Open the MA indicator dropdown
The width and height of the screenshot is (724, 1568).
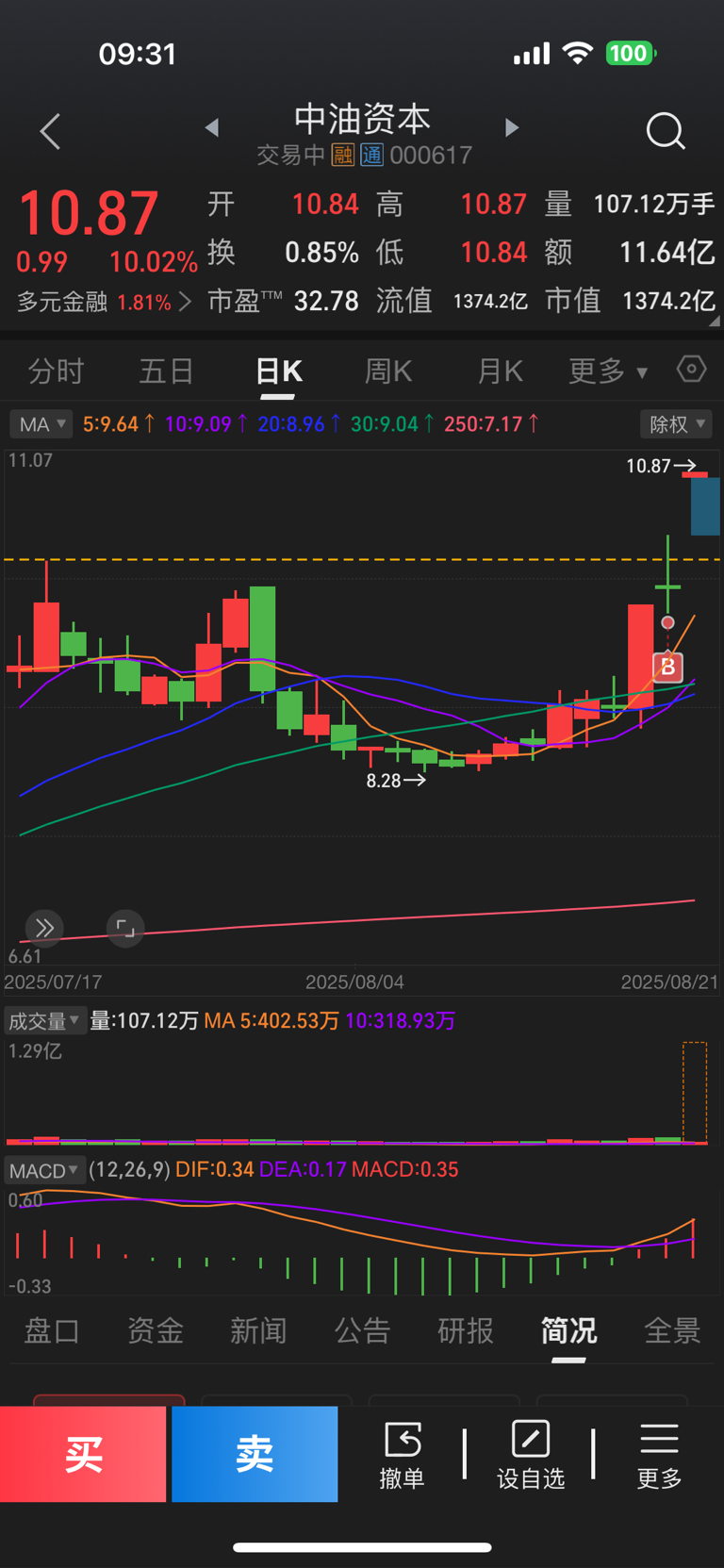pyautogui.click(x=41, y=424)
